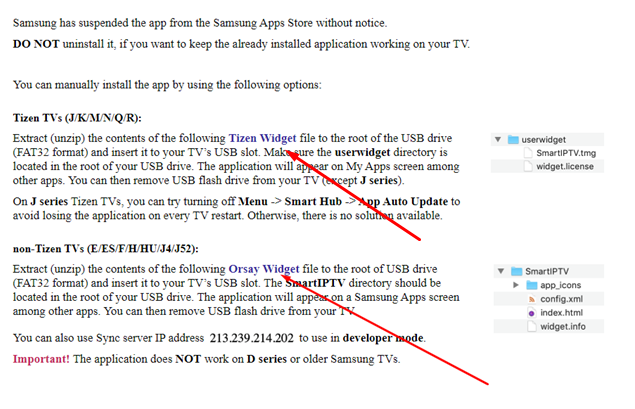
Task: Click the 'Tizen TVs (J/K/M/N/Q/R):' heading
Action: 77,118
